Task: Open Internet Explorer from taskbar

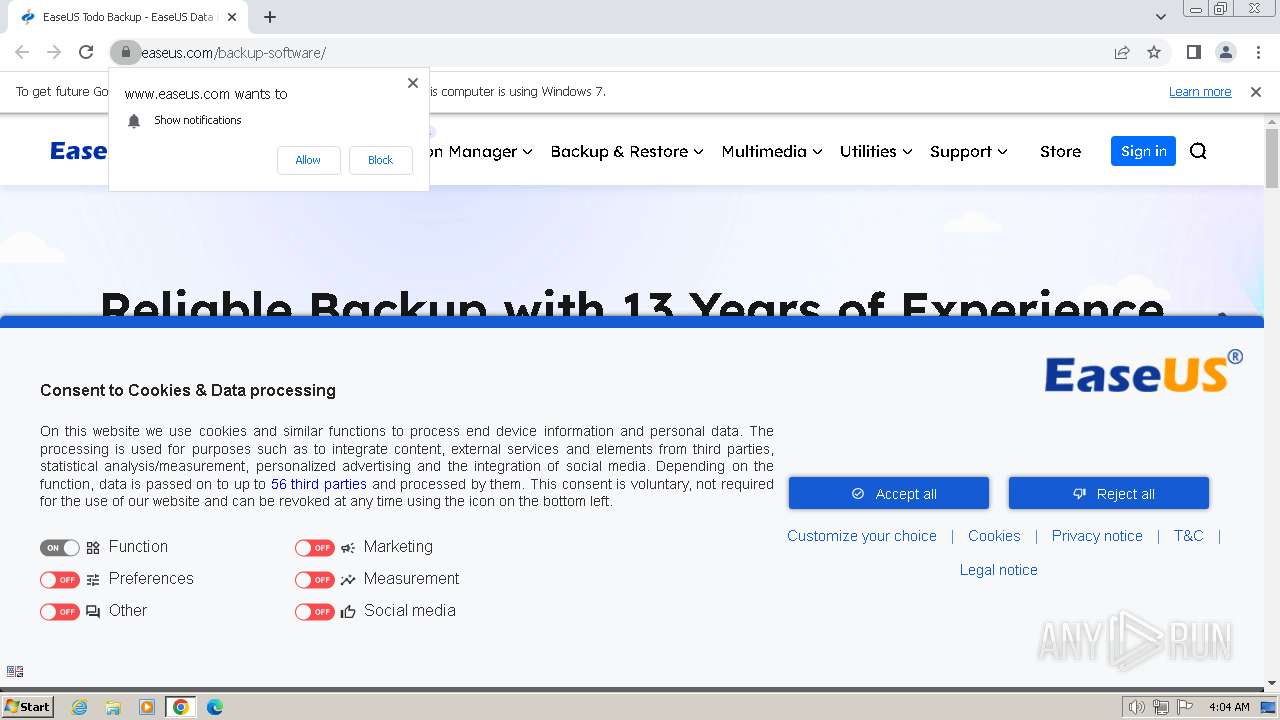Action: [80, 707]
